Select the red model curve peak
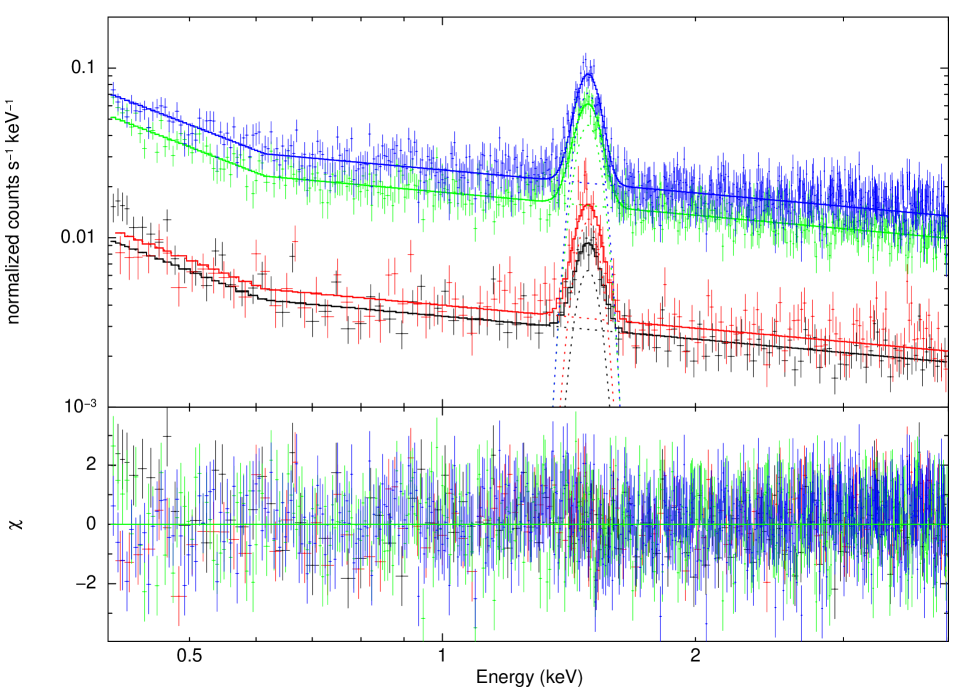 click(588, 205)
